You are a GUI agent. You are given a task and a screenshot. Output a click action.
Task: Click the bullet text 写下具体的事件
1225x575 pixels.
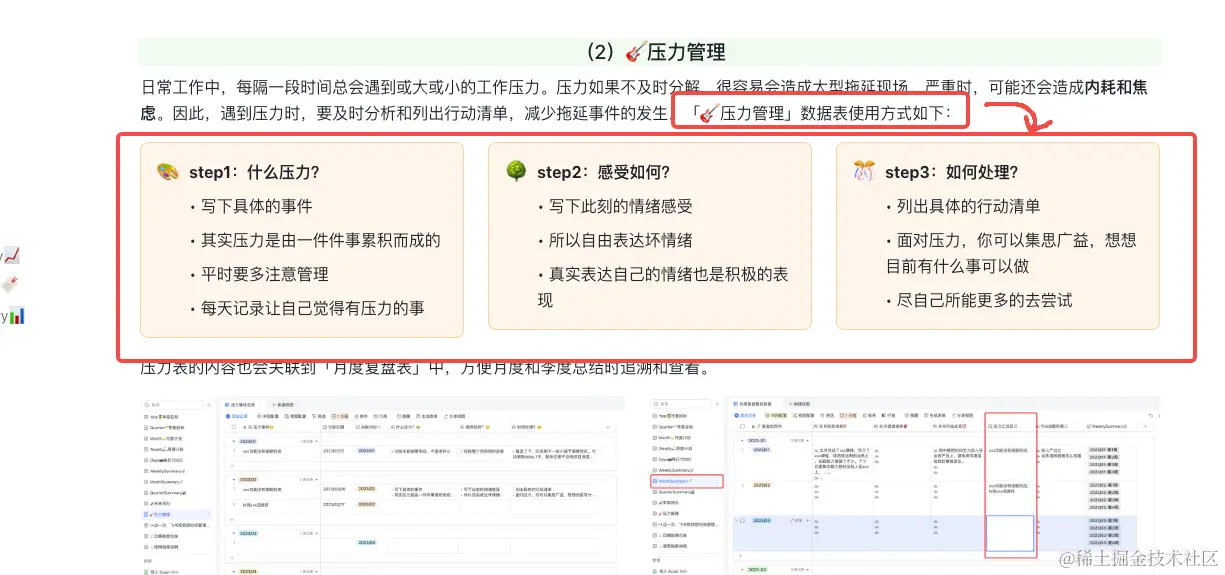tap(257, 206)
